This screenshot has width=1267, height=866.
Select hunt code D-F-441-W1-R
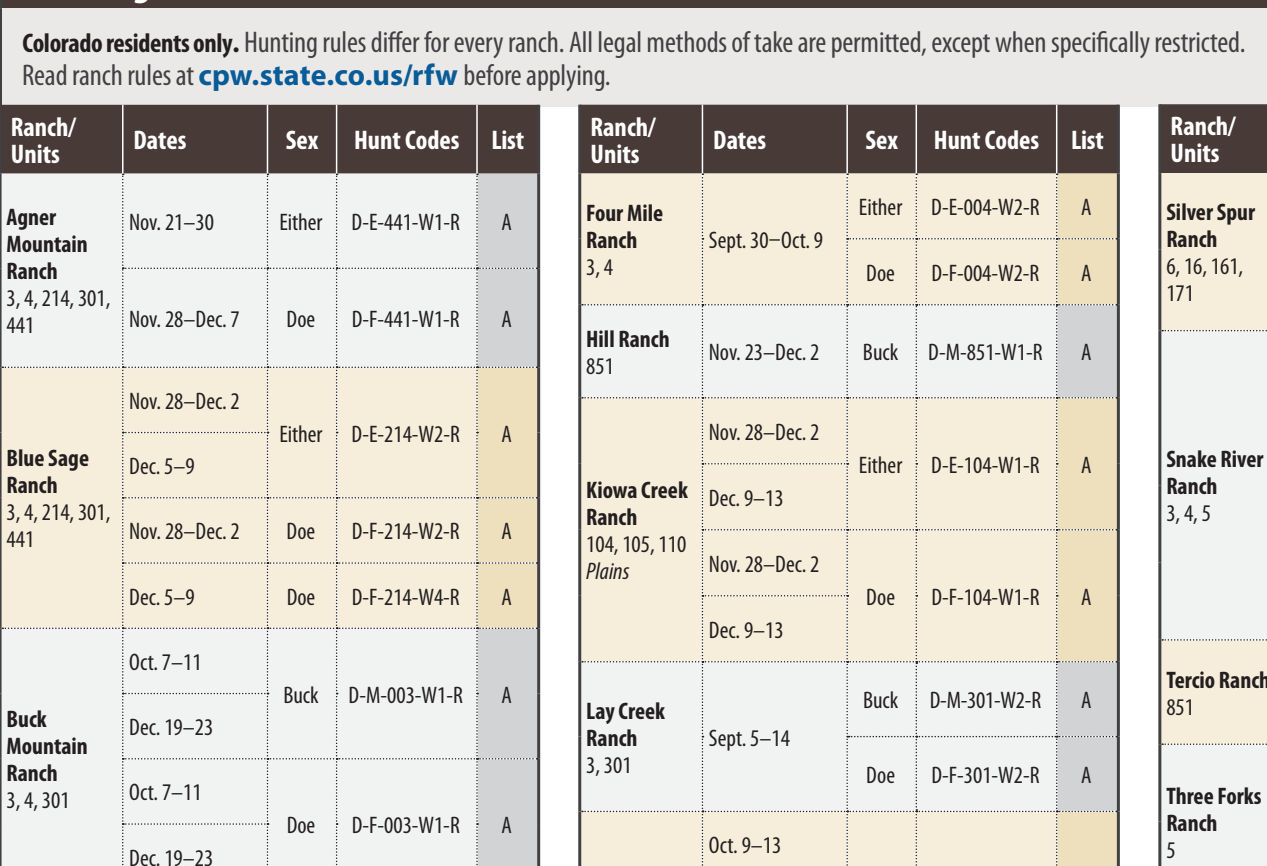(x=407, y=319)
